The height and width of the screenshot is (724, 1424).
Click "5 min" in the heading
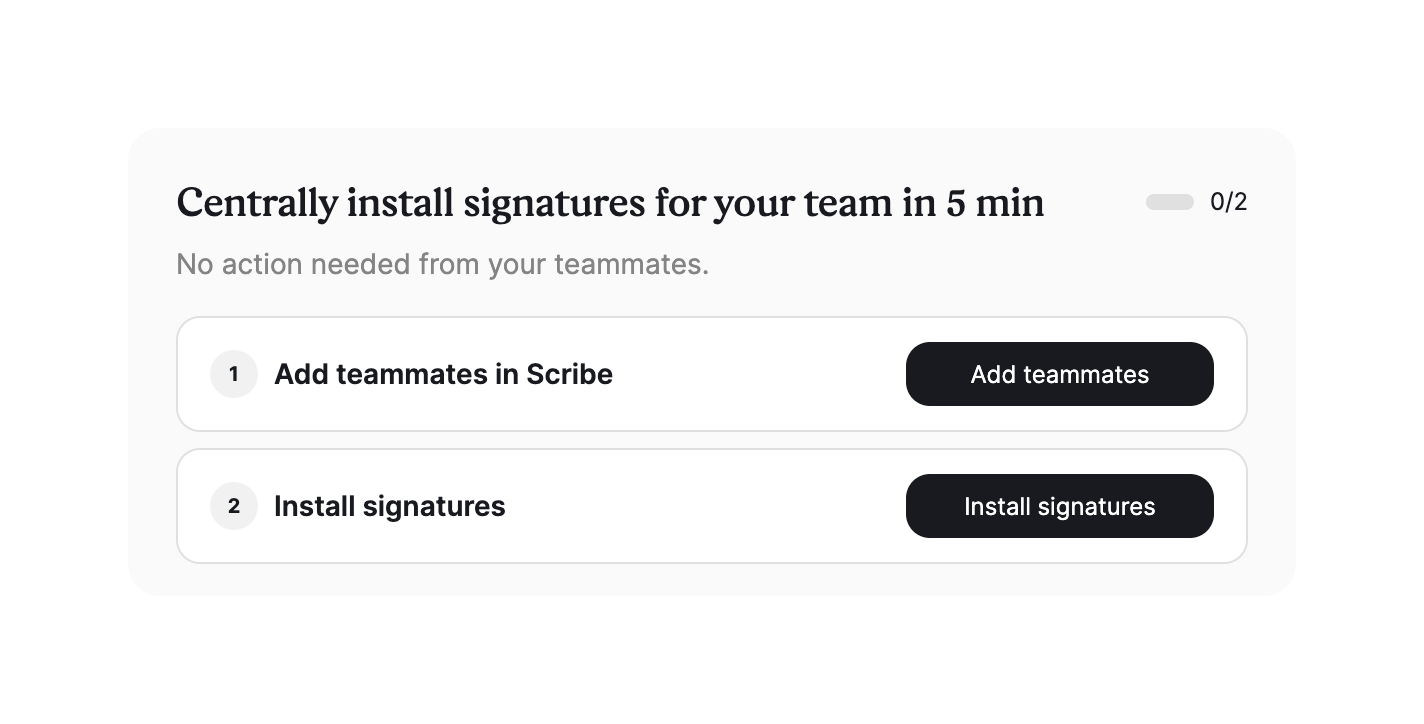pyautogui.click(x=995, y=203)
